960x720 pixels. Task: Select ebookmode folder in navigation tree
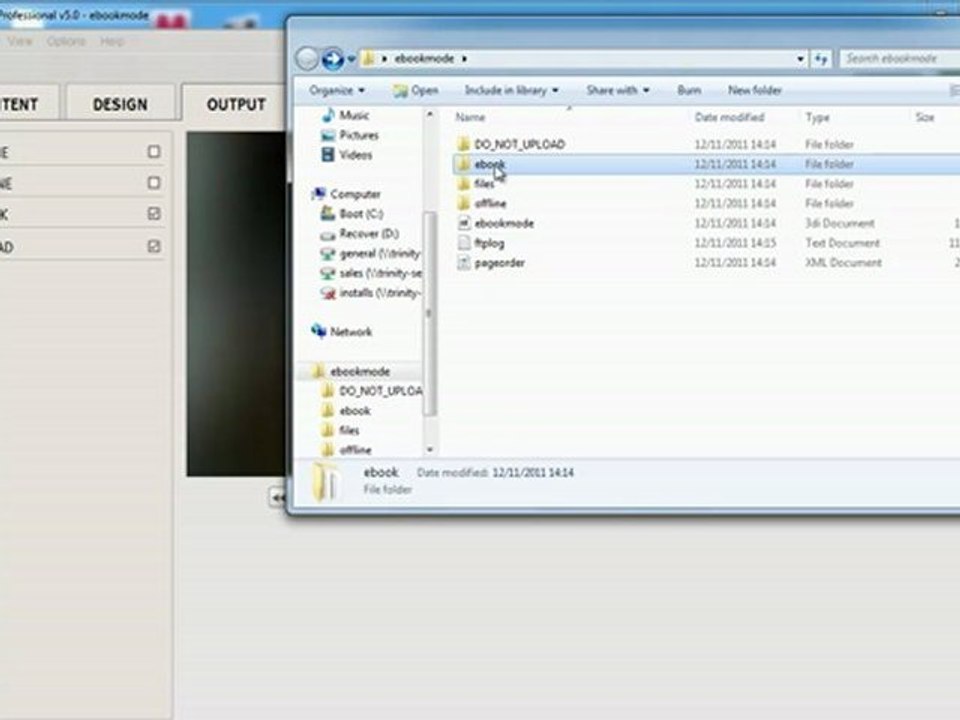click(359, 372)
